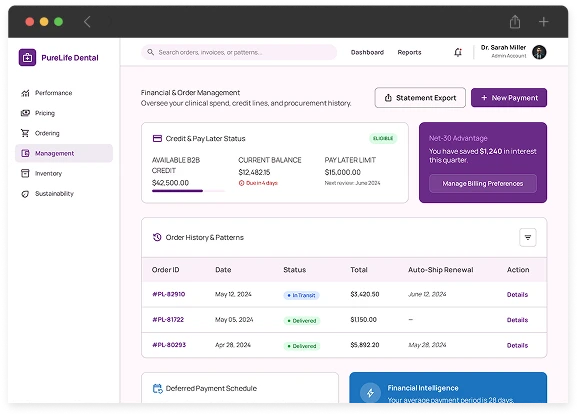Click the search magnifier icon

(151, 52)
